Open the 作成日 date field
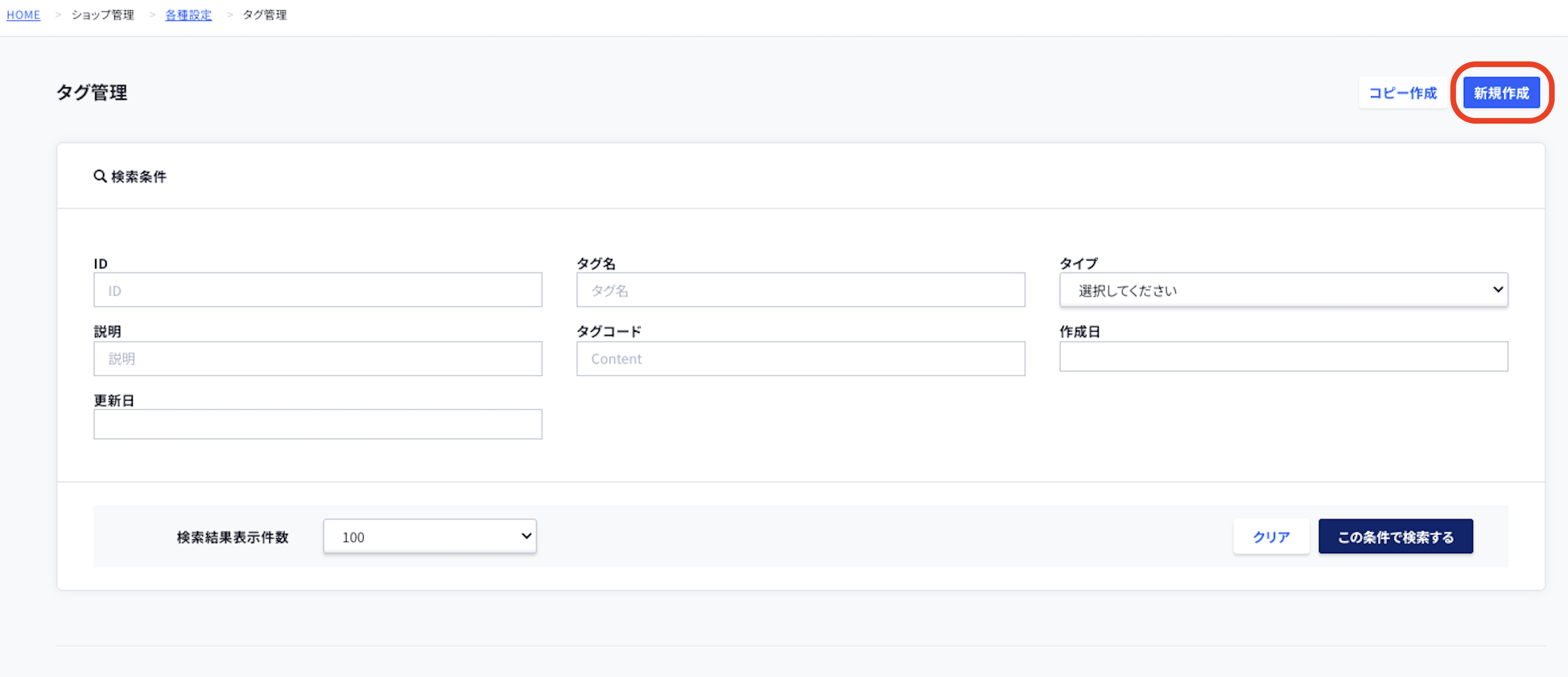Screen dimensions: 1568x677 coord(1283,356)
